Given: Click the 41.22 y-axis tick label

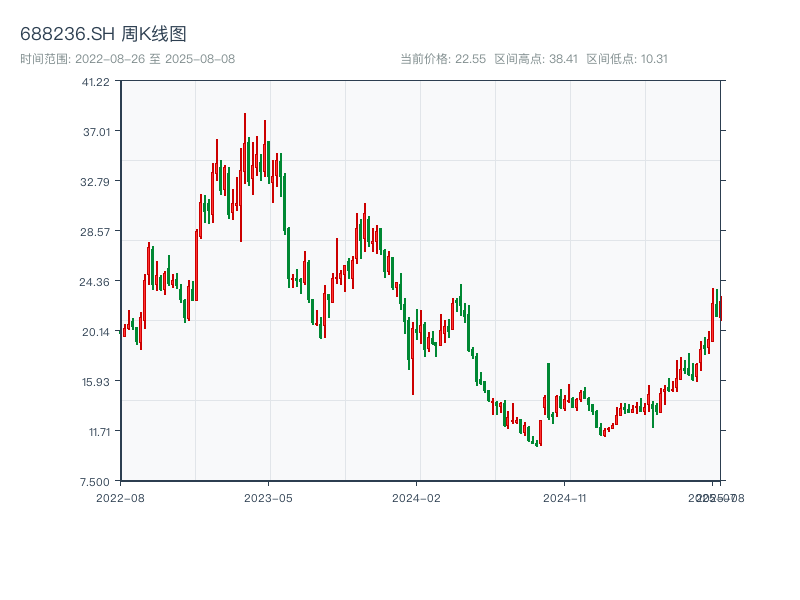Looking at the screenshot, I should tap(96, 81).
